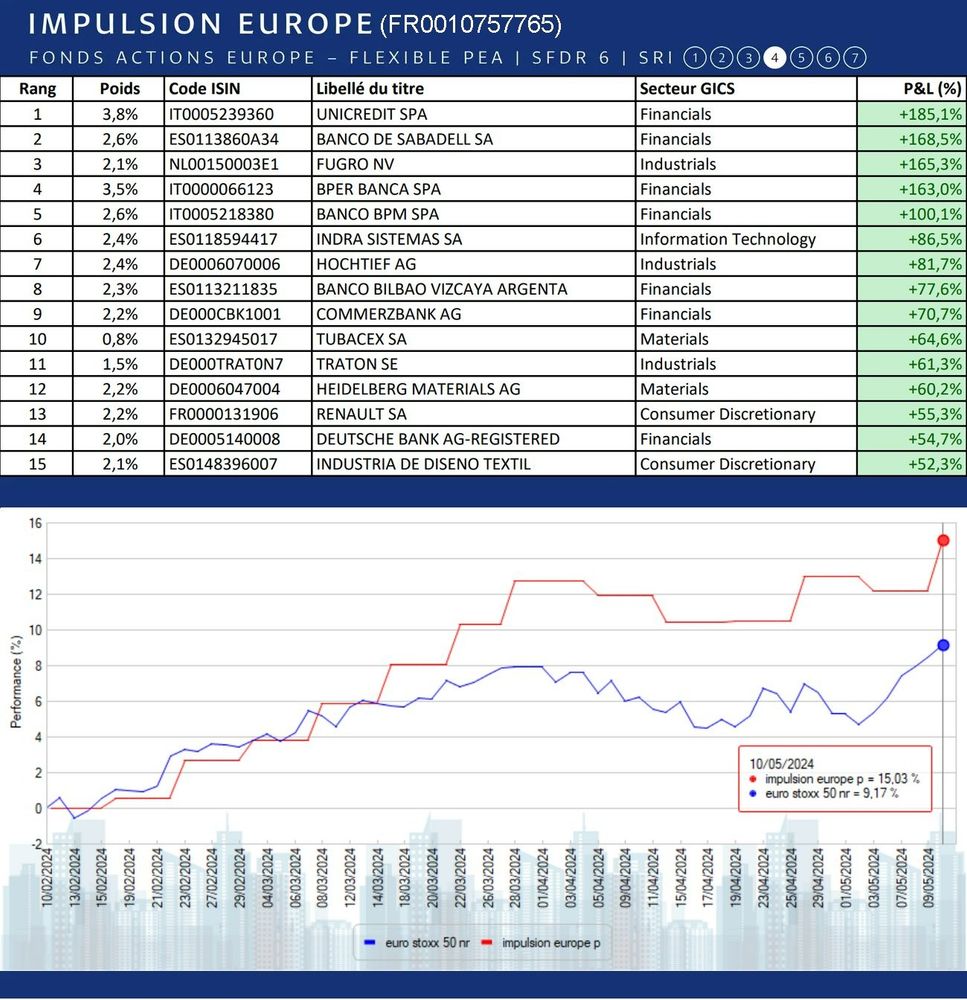This screenshot has width=967, height=1000.
Task: Click the Rang column header
Action: (x=37, y=89)
